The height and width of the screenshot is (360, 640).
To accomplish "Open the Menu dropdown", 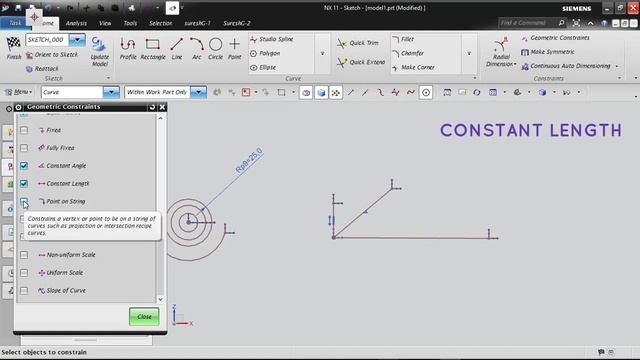I will pos(18,92).
